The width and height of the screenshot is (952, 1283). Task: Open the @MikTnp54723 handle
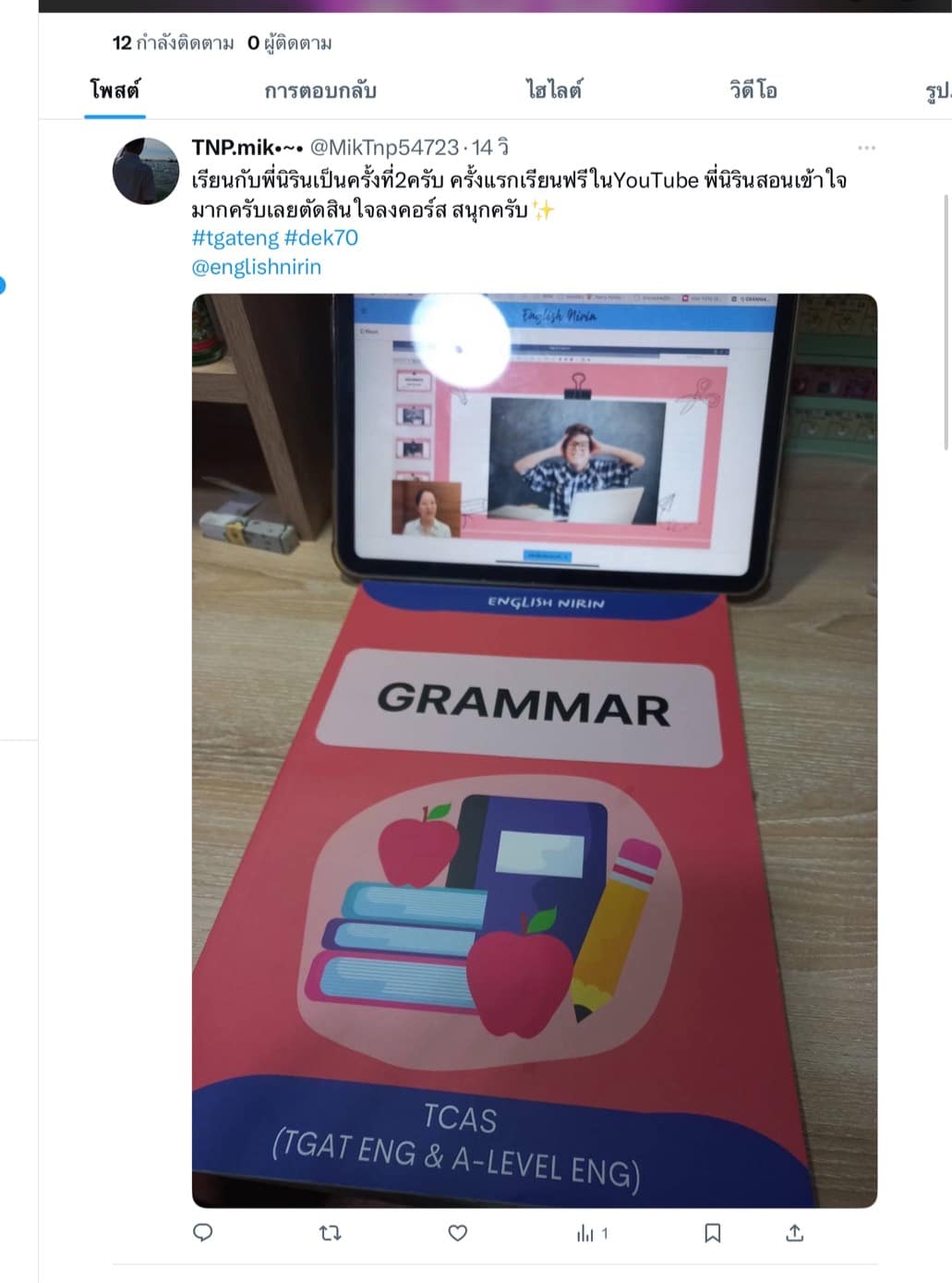[384, 147]
